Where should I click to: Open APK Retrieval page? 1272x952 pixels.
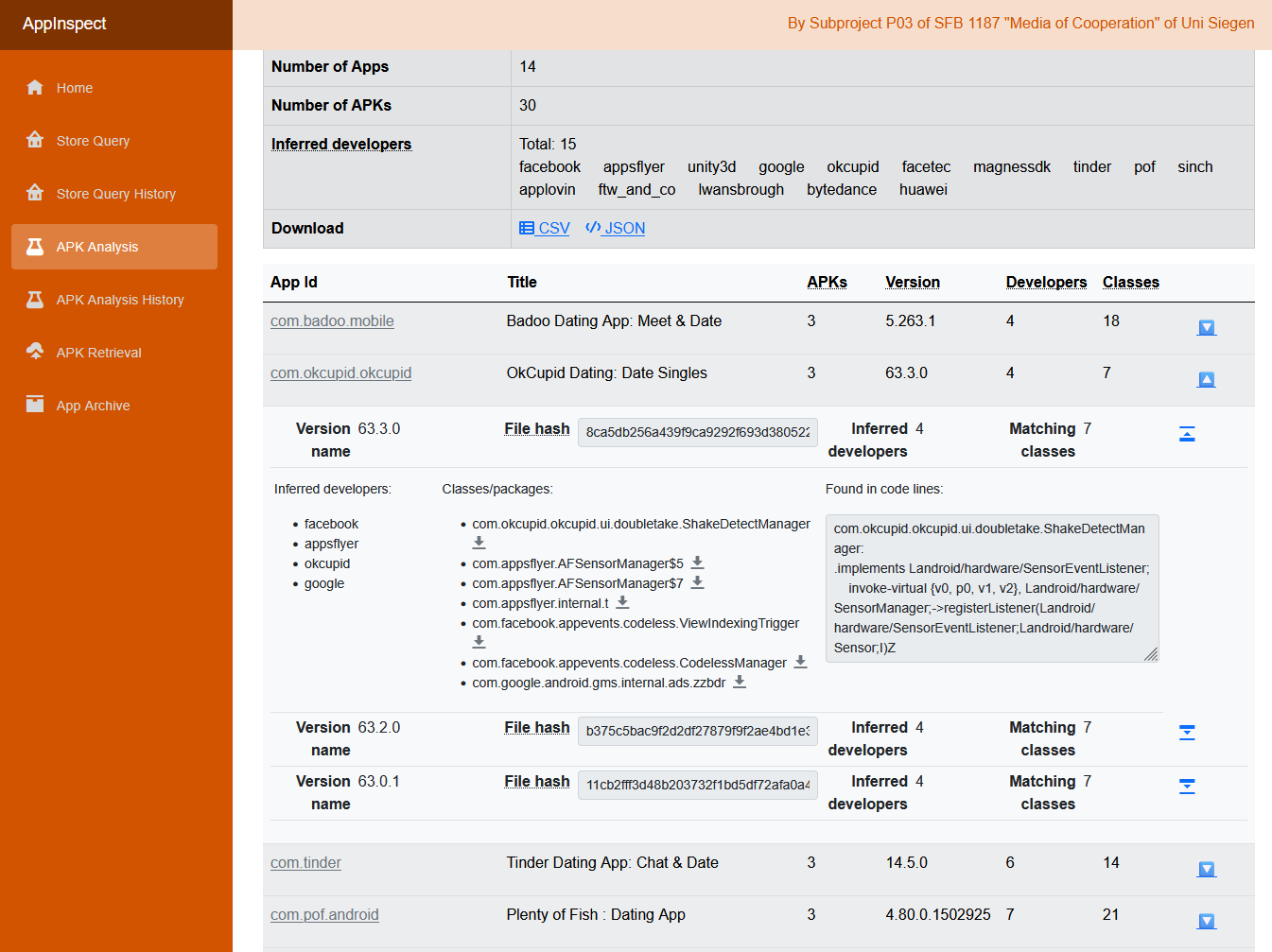[114, 353]
